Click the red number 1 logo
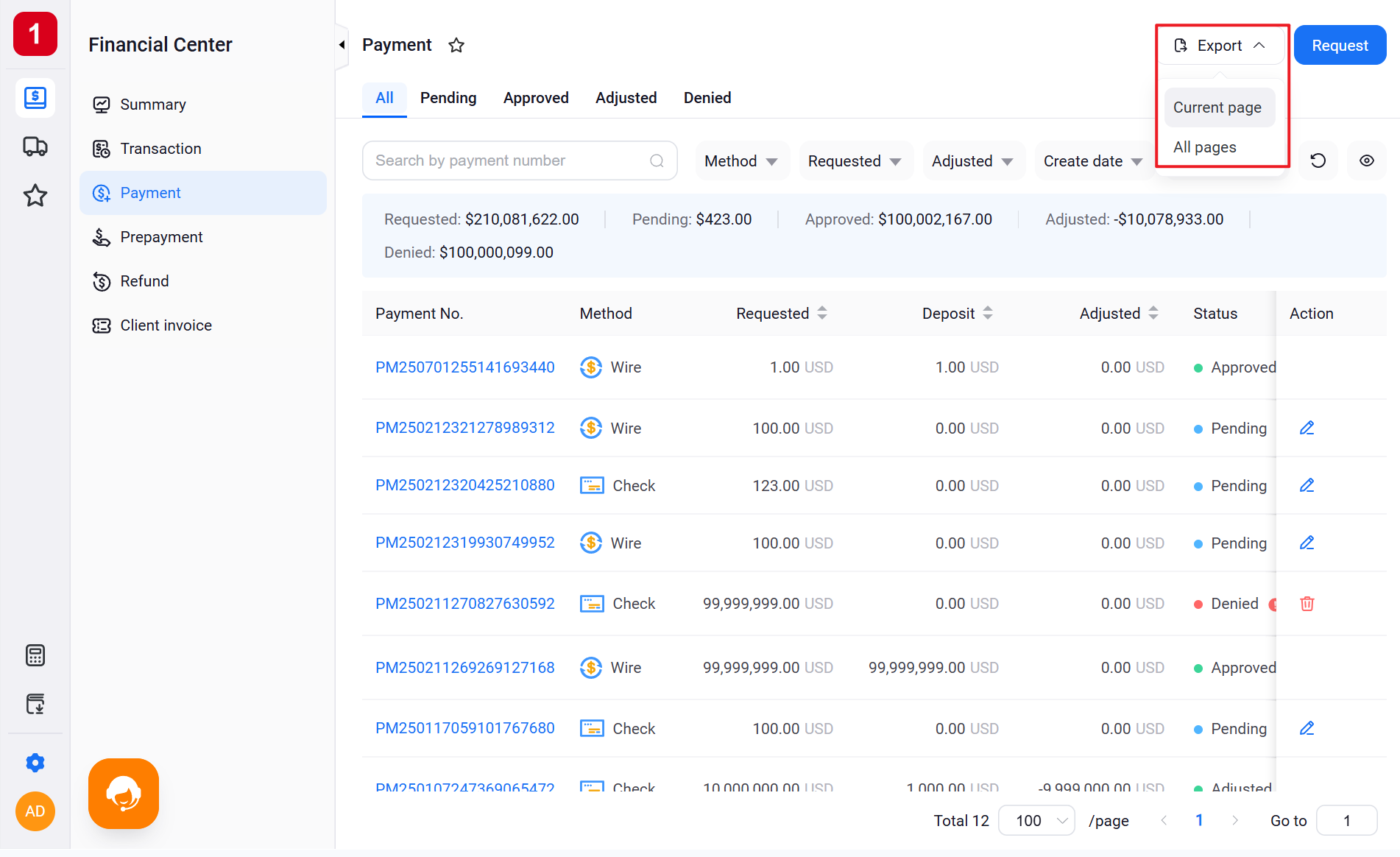This screenshot has height=857, width=1400. 35,34
